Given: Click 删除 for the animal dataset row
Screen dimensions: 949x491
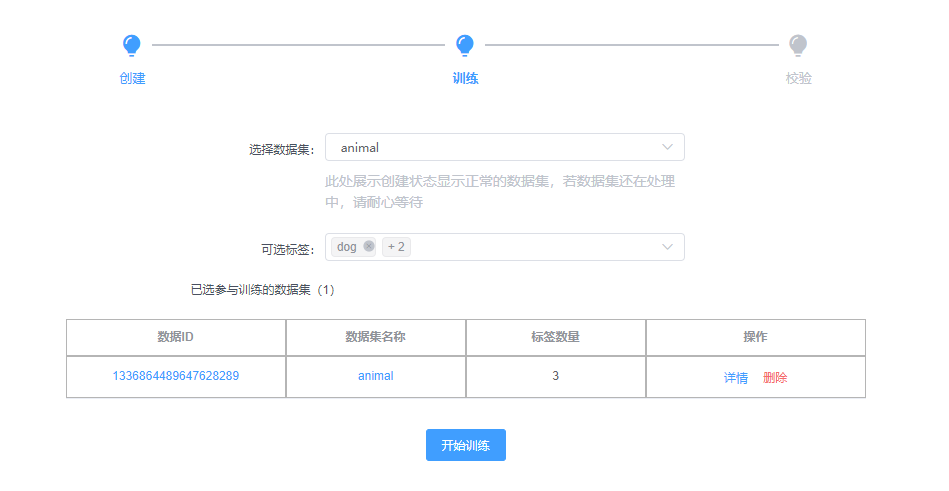Looking at the screenshot, I should [775, 378].
